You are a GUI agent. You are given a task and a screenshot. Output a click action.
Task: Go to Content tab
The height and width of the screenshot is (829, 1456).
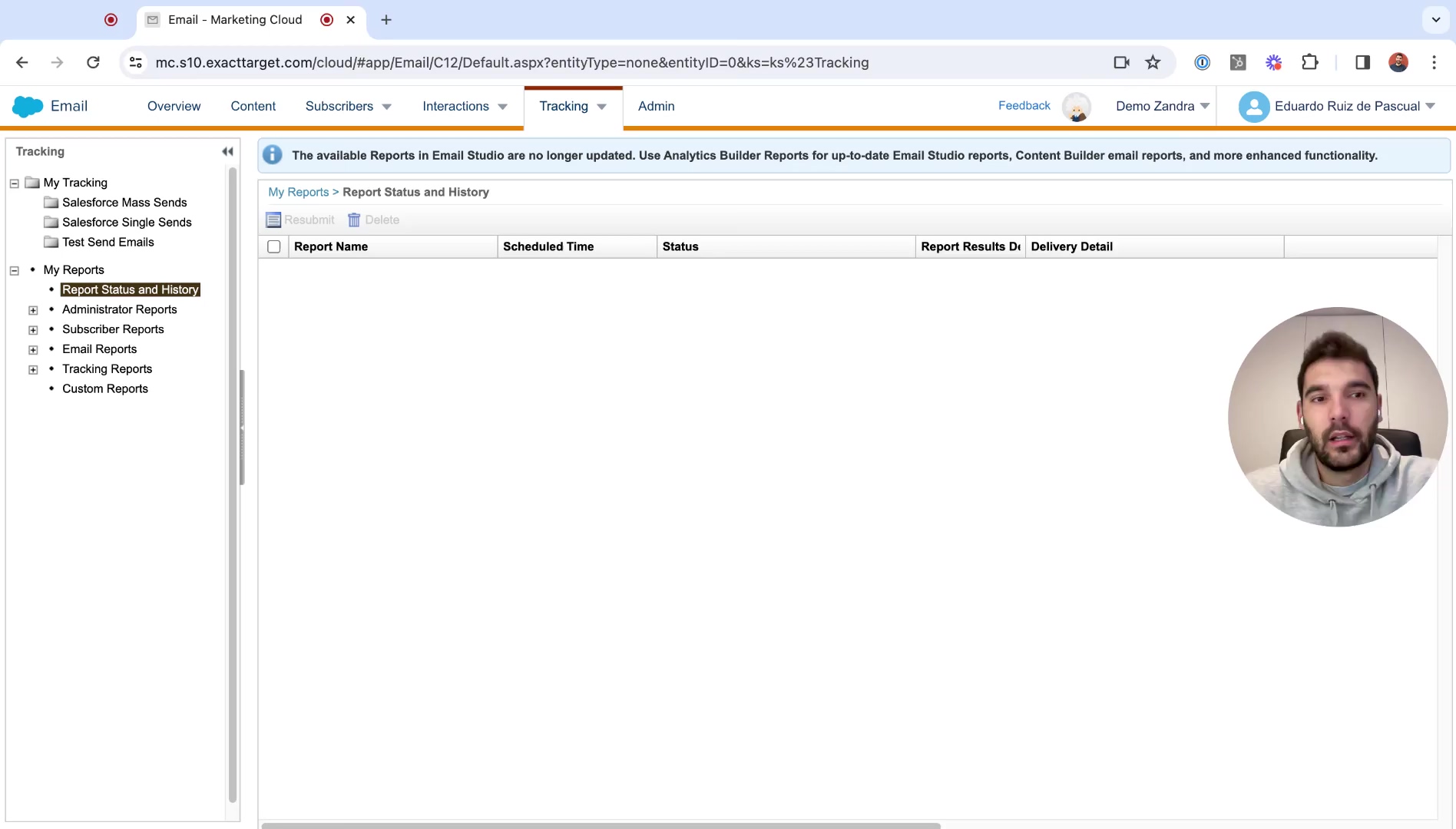253,107
